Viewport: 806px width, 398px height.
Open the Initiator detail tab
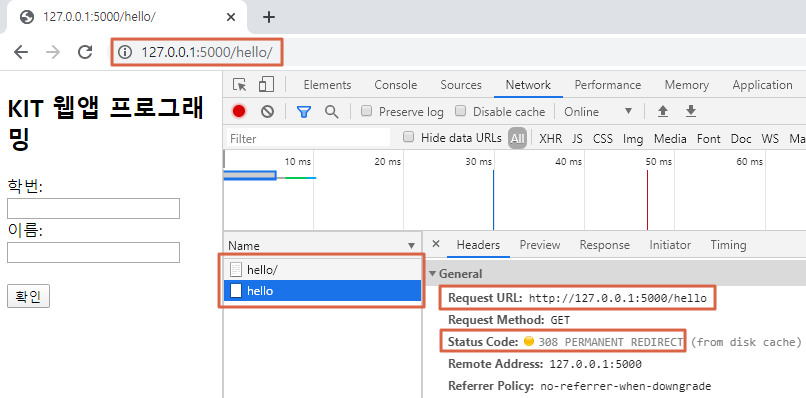670,245
